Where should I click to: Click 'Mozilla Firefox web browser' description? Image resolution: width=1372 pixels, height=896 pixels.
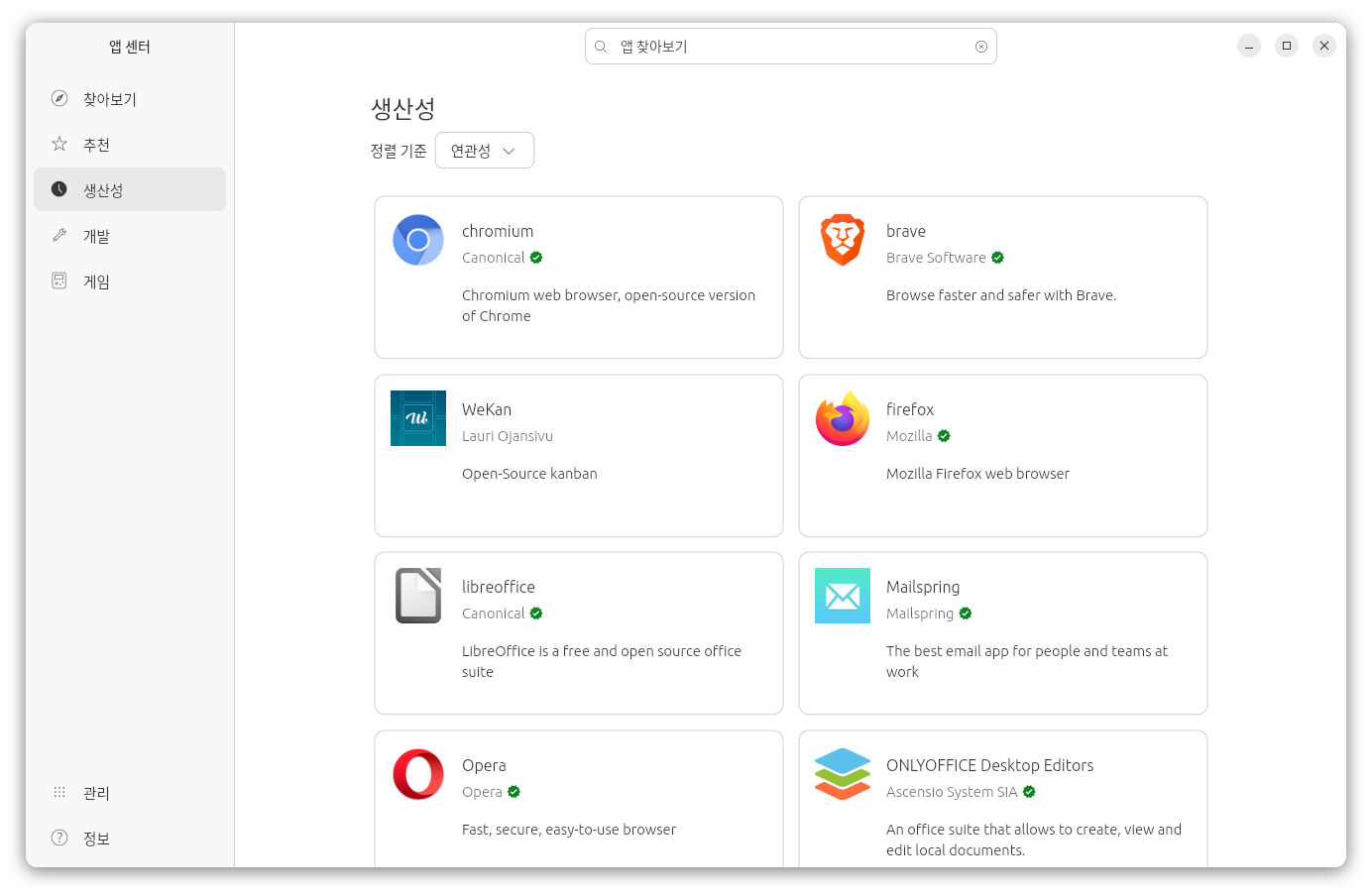(x=977, y=474)
